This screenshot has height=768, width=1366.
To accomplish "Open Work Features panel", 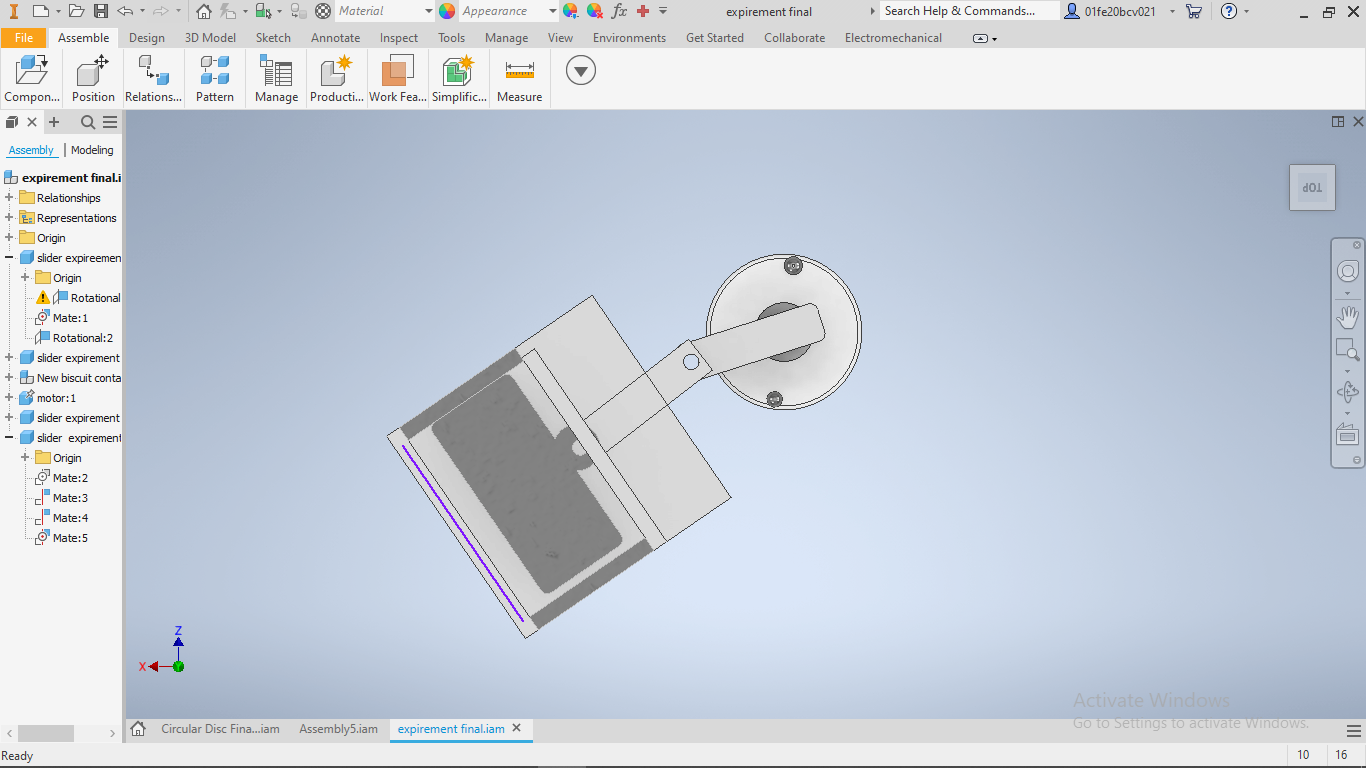I will pyautogui.click(x=398, y=79).
